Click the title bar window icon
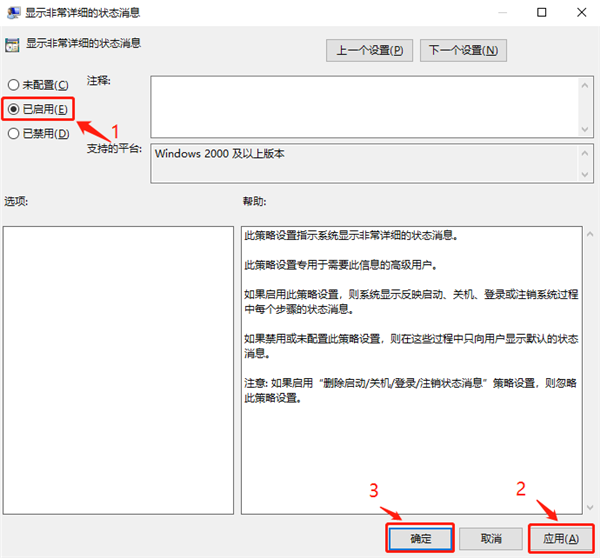The width and height of the screenshot is (600, 558). pyautogui.click(x=14, y=13)
